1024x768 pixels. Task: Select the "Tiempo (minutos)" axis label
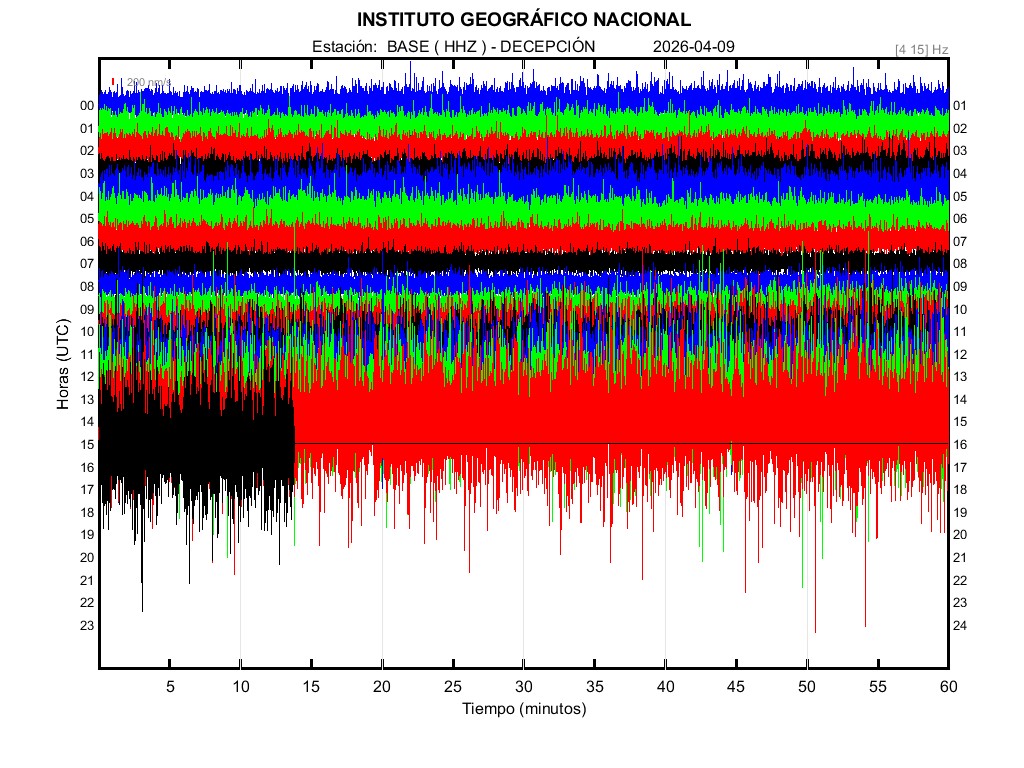click(x=523, y=709)
